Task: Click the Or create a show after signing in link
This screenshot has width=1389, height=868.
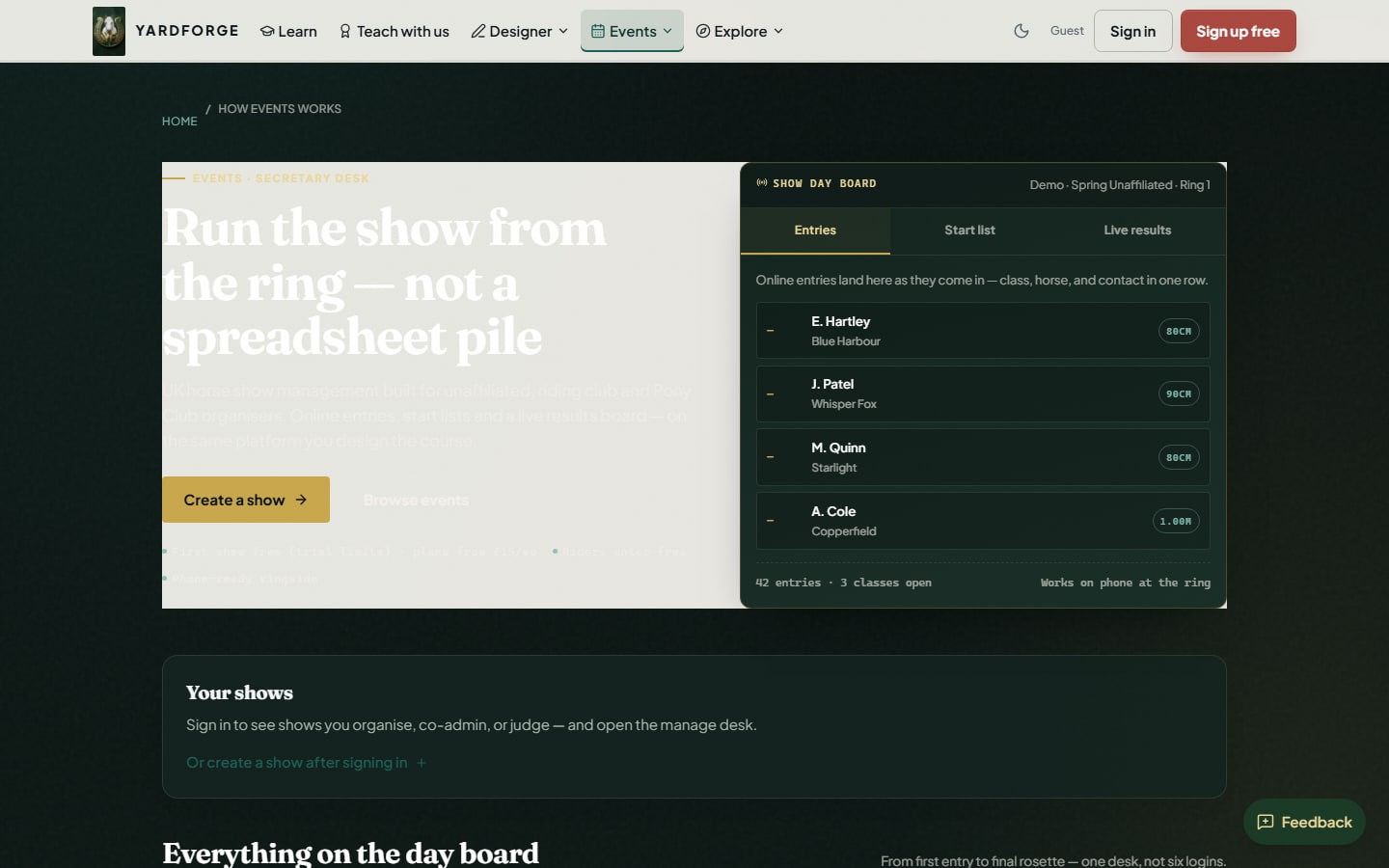Action: [x=307, y=763]
